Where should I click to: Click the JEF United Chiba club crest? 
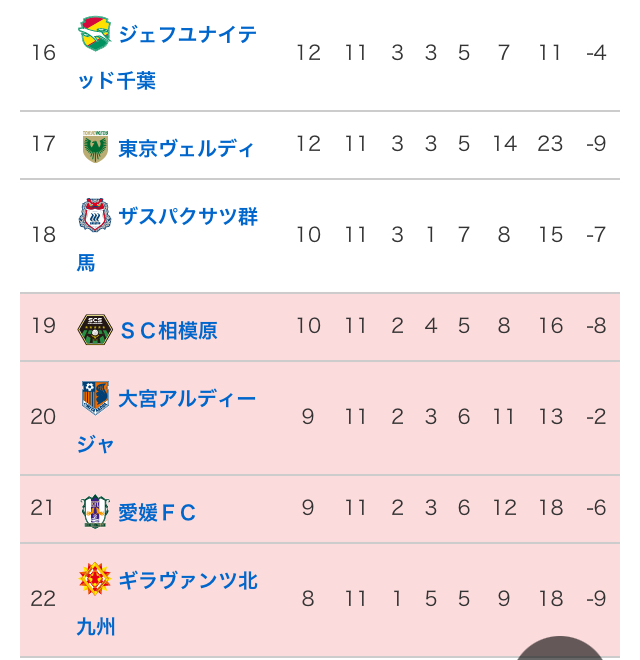(94, 34)
